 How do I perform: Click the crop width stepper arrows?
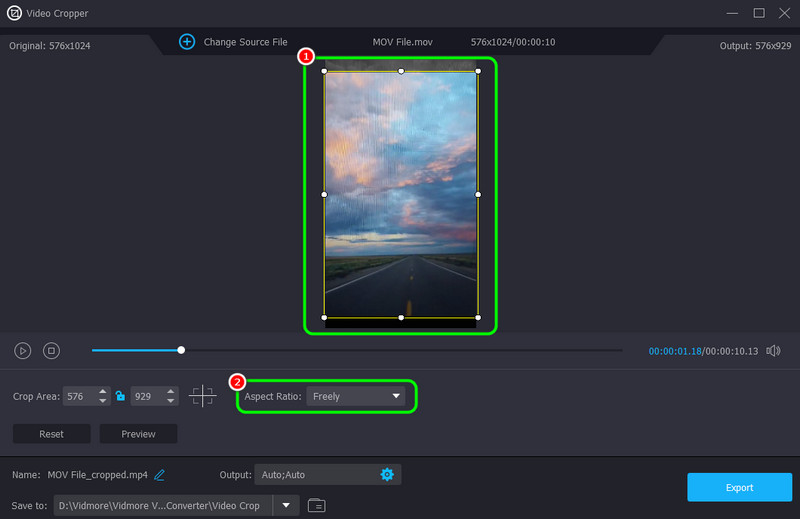[x=103, y=396]
